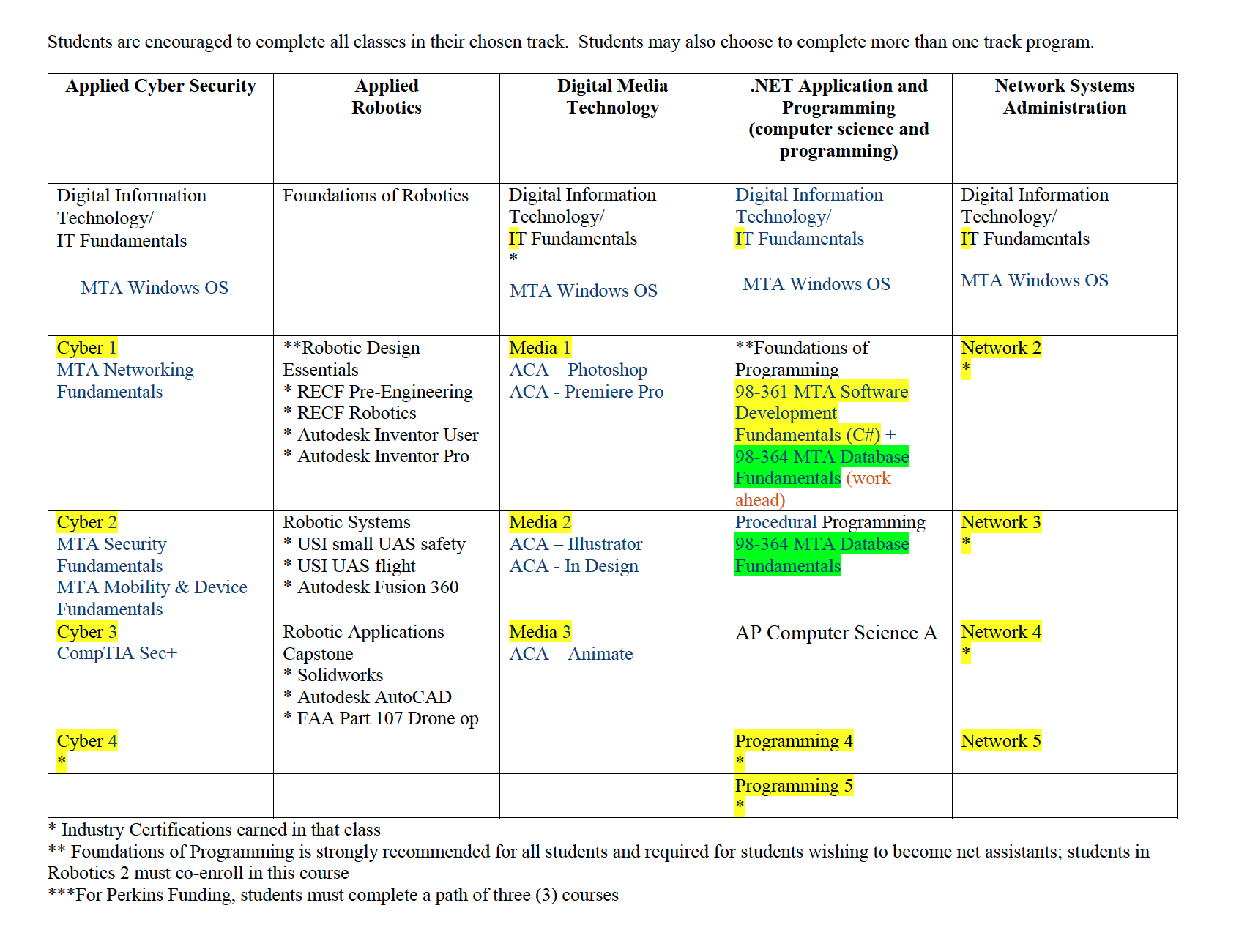Viewport: 1239px width, 952px height.
Task: Click highlighted 'Cyber 1' label
Action: [87, 348]
